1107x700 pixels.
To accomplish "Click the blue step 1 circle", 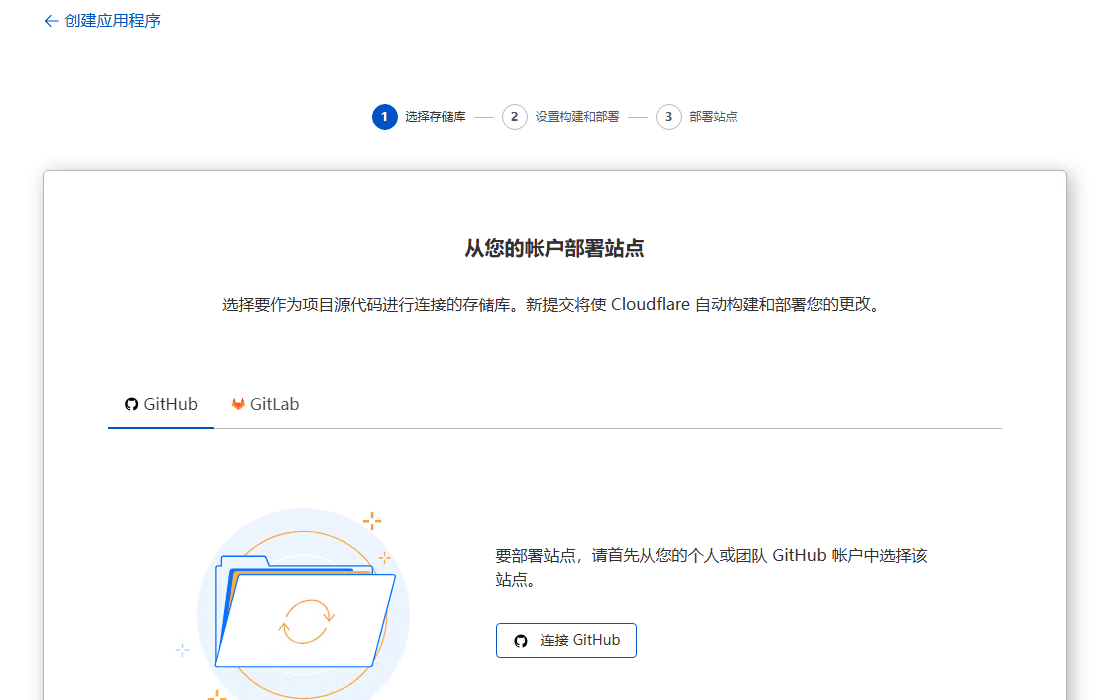I will pos(385,117).
